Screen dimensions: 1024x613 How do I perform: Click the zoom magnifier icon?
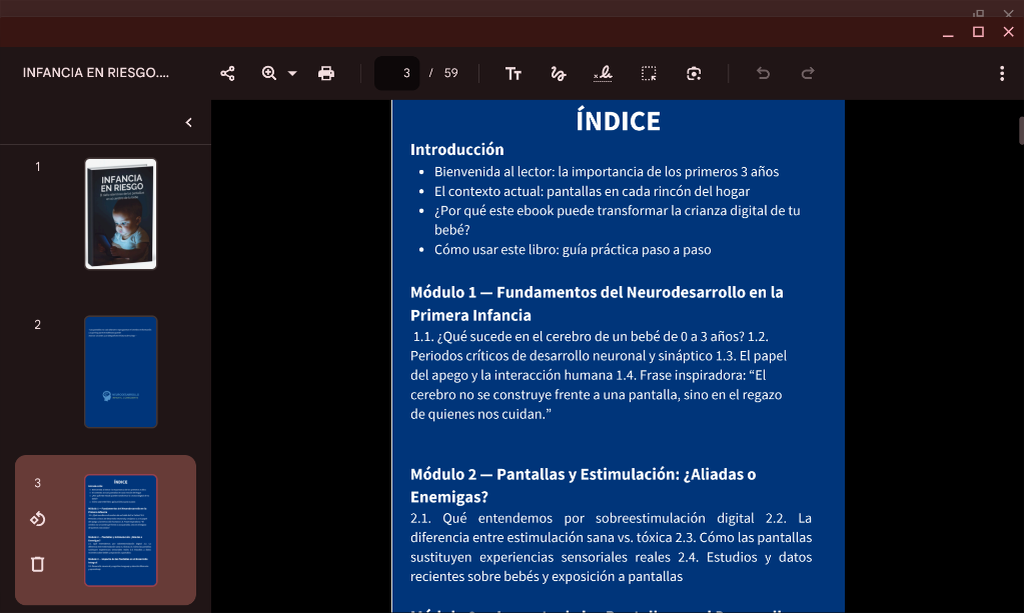point(269,73)
